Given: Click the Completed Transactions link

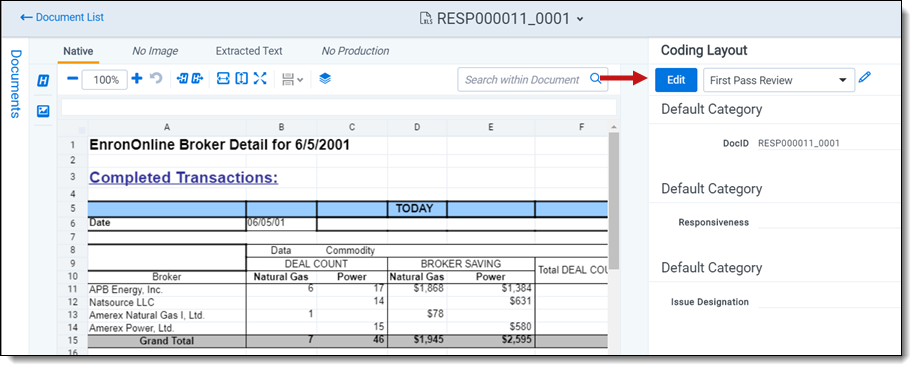Looking at the screenshot, I should click(x=184, y=177).
